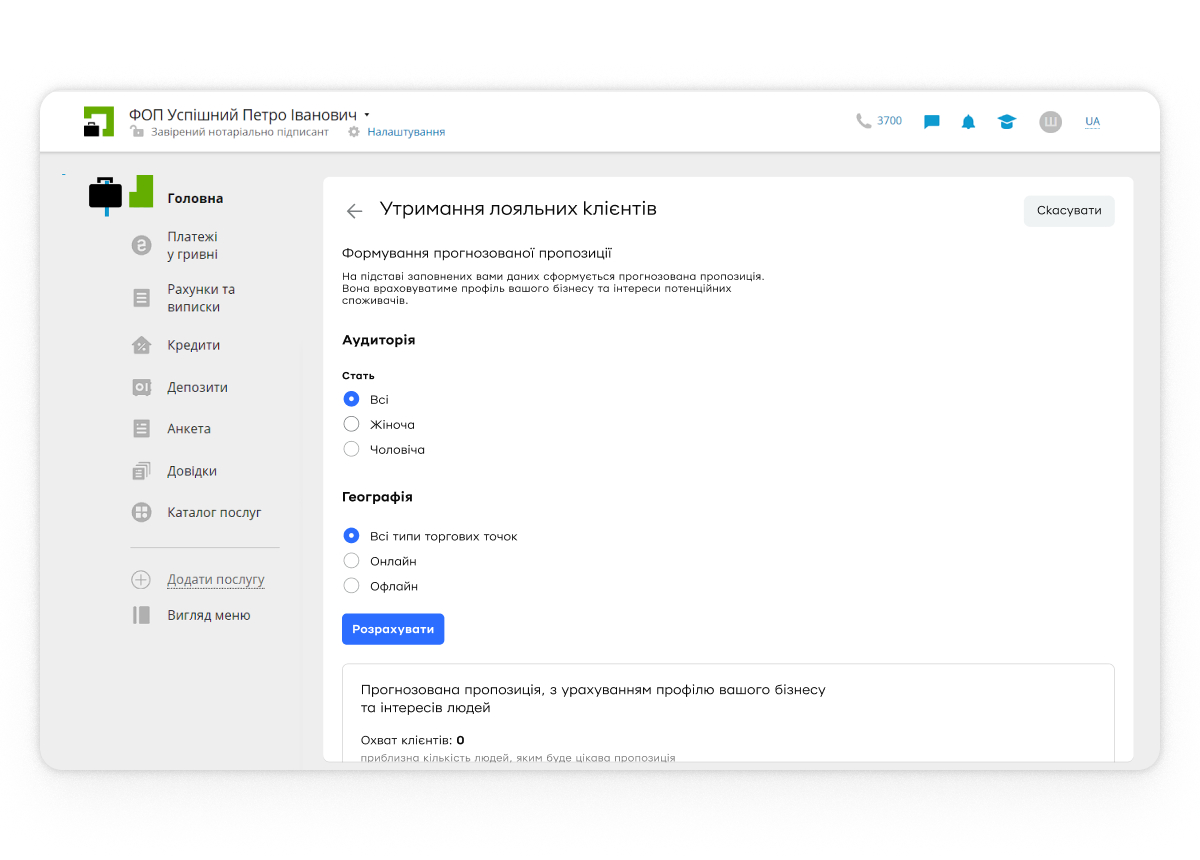Image resolution: width=1200 pixels, height=860 pixels.
Task: Click the phone icon labeled 3700
Action: [864, 121]
